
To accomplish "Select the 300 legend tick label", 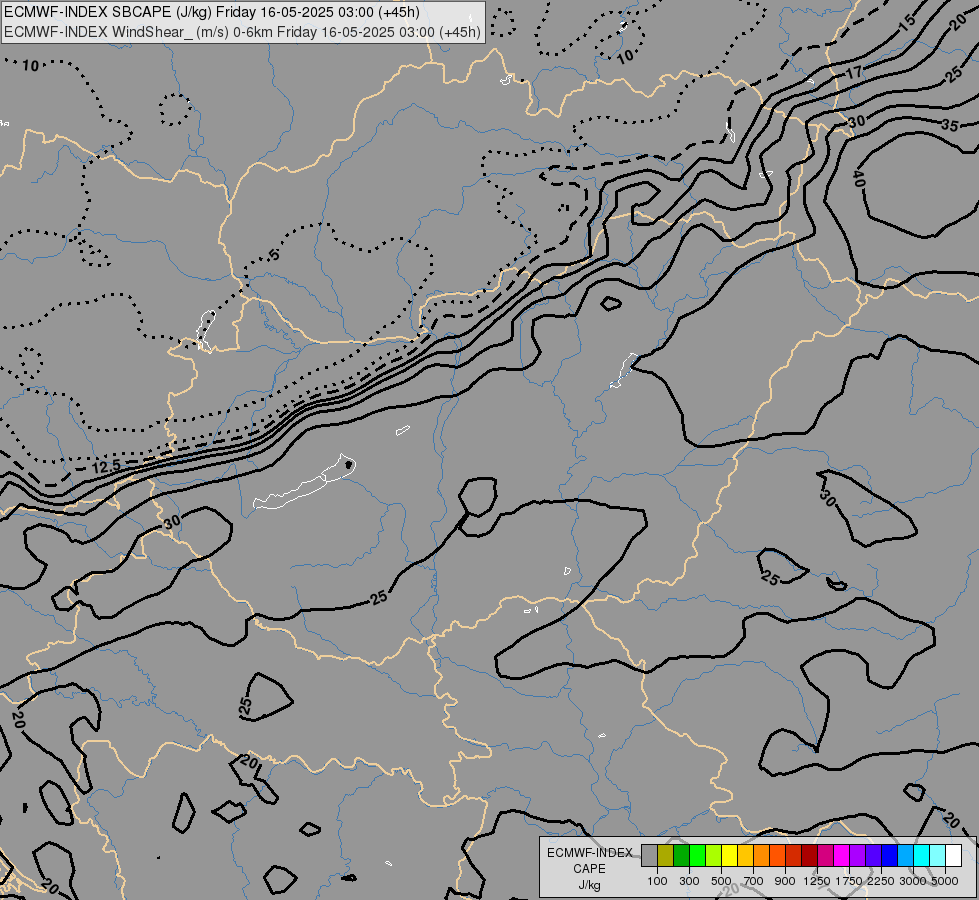I will tap(689, 881).
